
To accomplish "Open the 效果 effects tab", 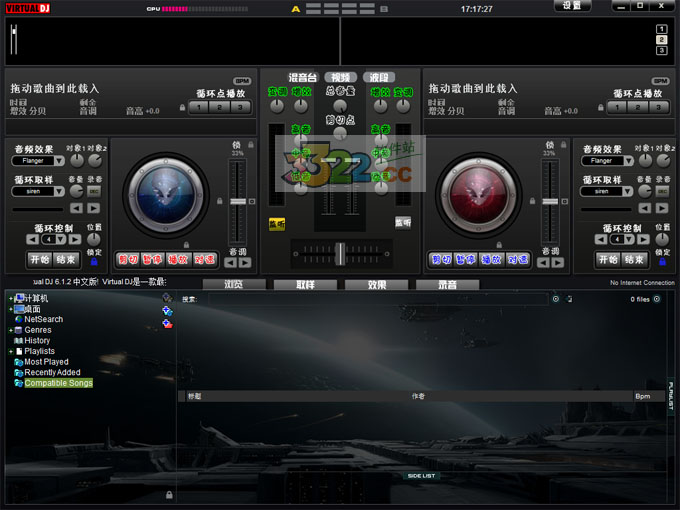I will 376,284.
